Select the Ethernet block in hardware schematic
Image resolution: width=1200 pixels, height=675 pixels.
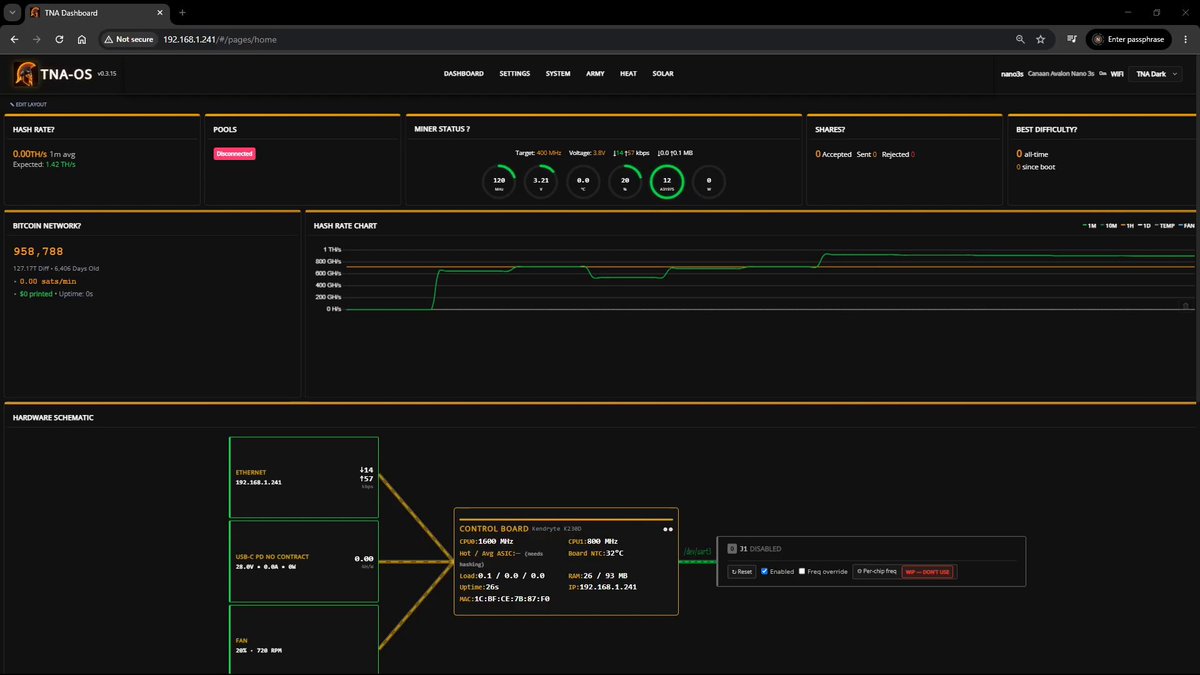click(x=304, y=477)
